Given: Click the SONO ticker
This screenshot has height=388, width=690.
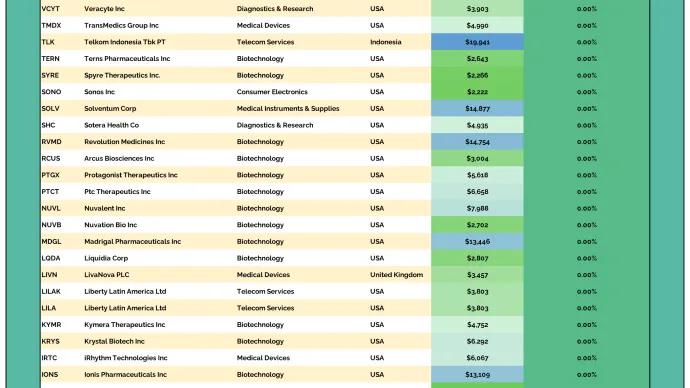Looking at the screenshot, I should (51, 92).
